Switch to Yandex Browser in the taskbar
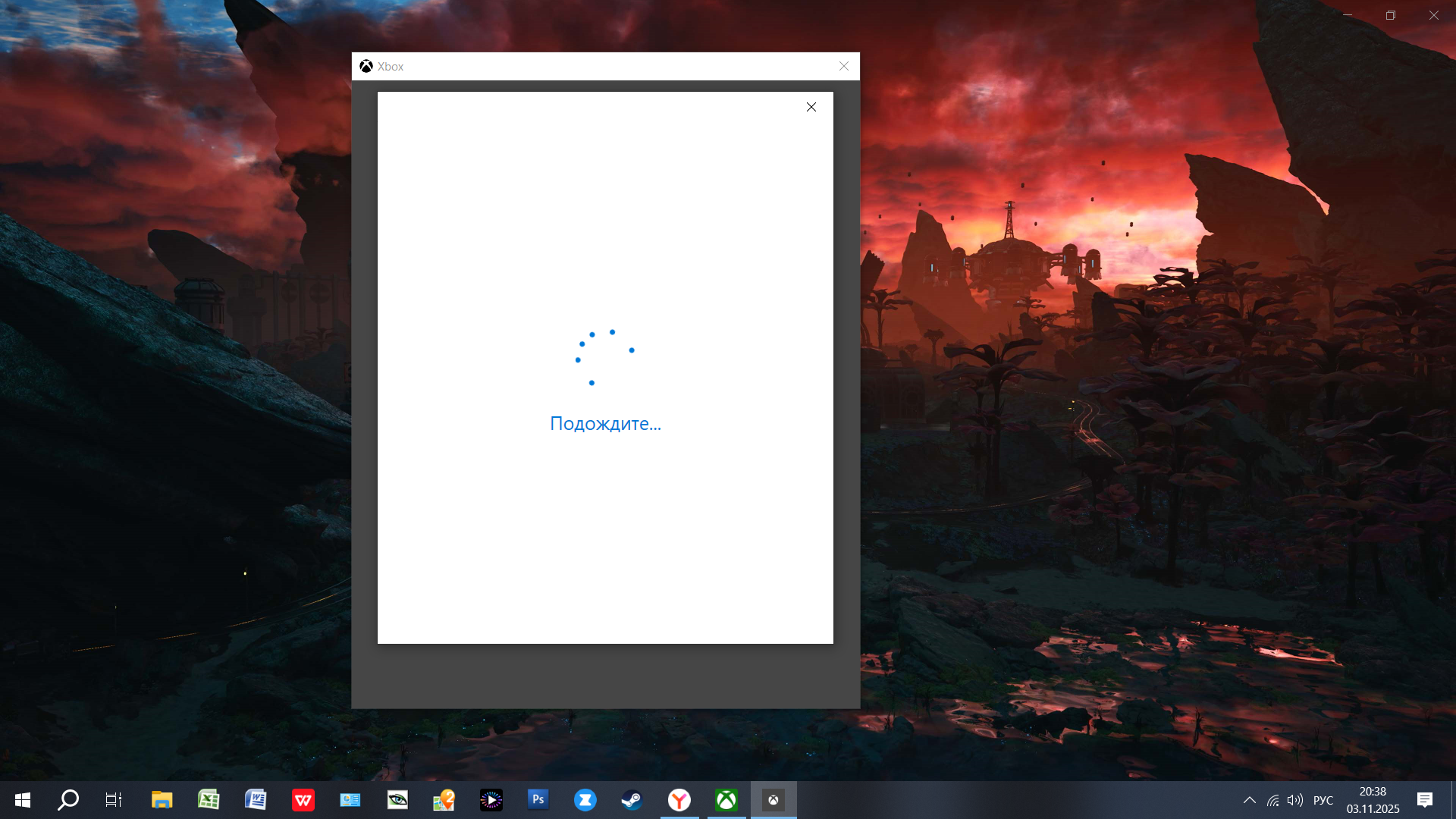Viewport: 1456px width, 819px height. pos(679,800)
